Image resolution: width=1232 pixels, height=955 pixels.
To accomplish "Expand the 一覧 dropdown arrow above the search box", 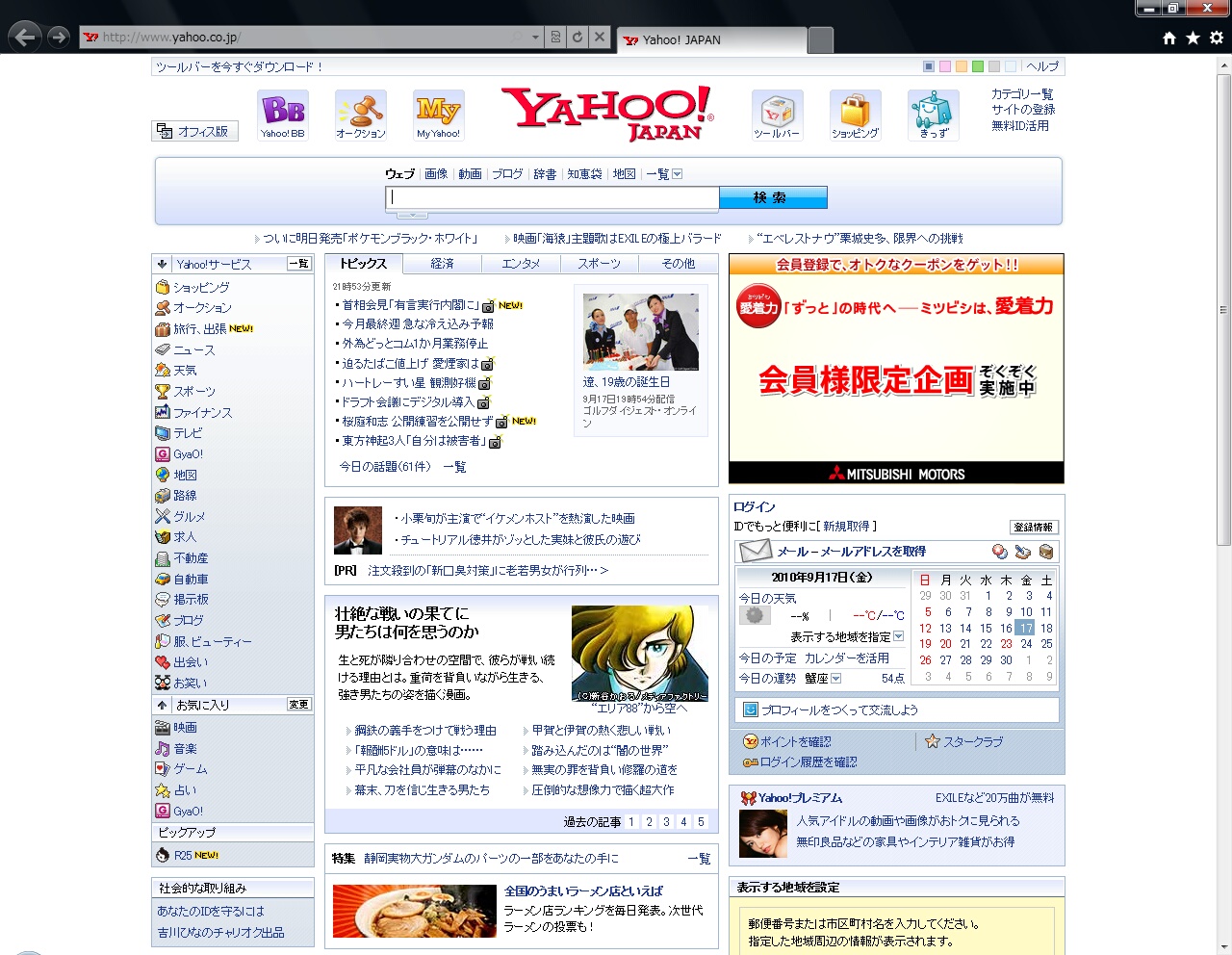I will (x=677, y=174).
